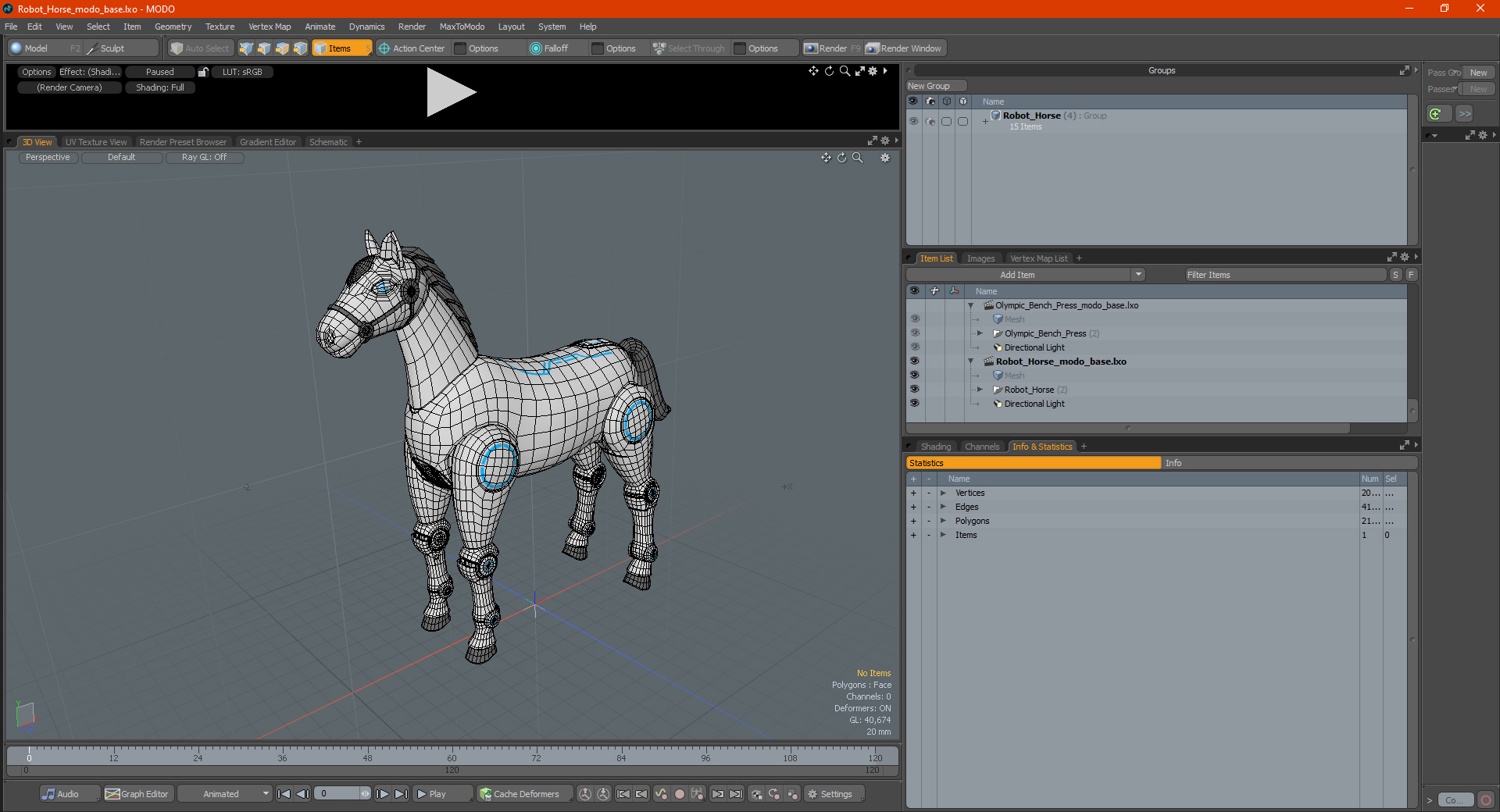Select Polygons selection mode icon
Viewport: 1500px width, 812px height.
pyautogui.click(x=282, y=48)
